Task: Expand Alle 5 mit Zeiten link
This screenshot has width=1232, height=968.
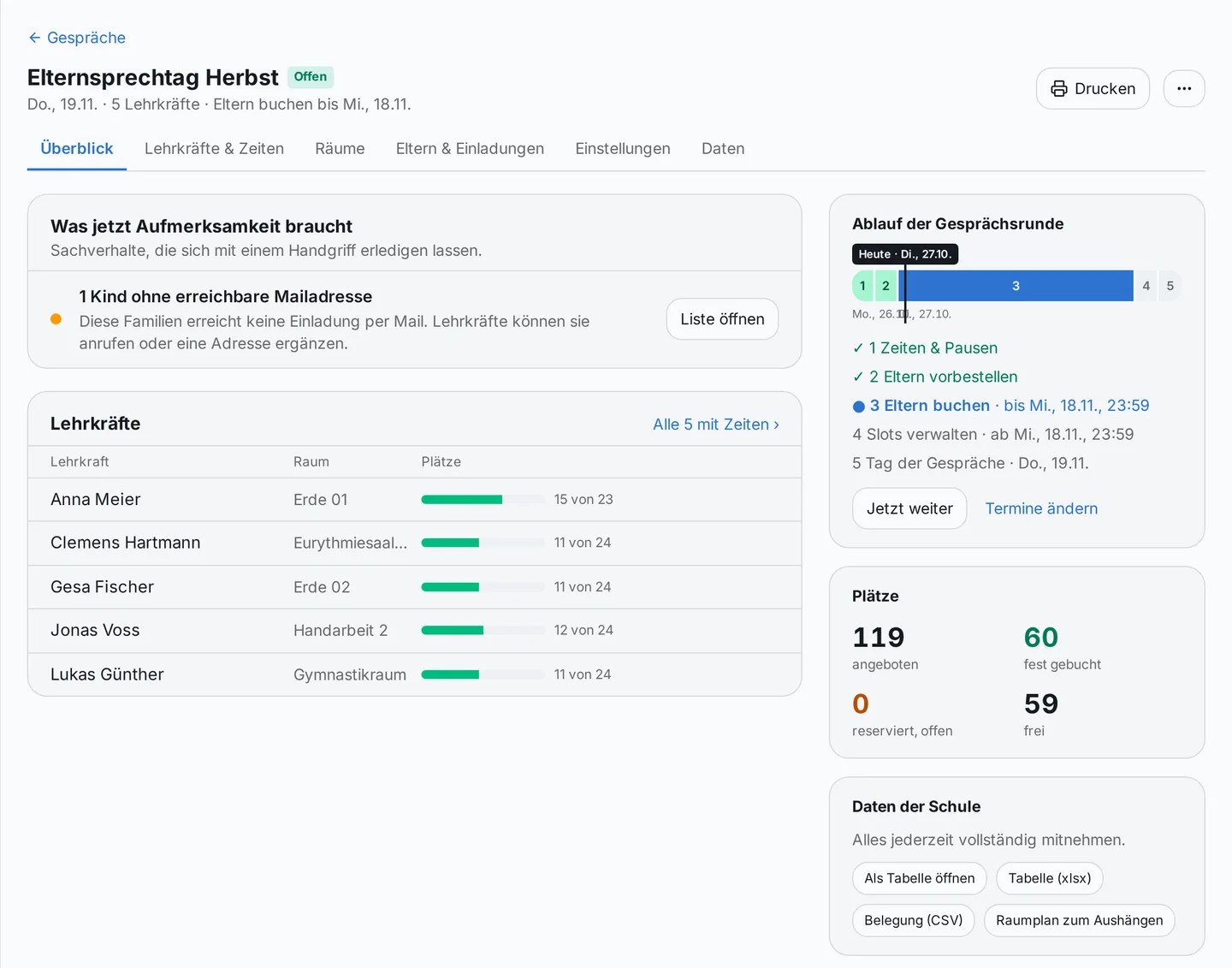Action: pos(715,425)
